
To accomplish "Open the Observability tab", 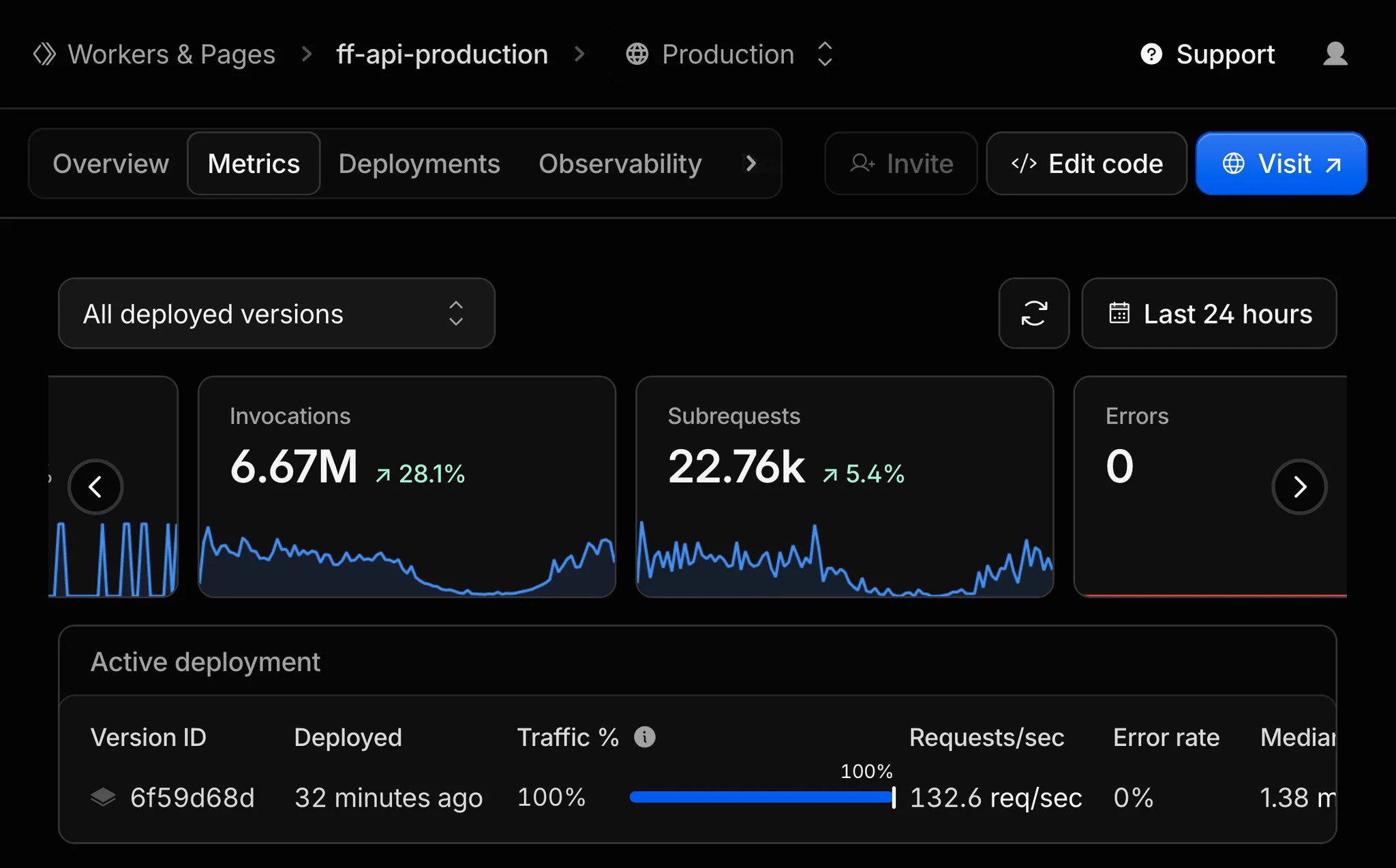I will pos(620,164).
